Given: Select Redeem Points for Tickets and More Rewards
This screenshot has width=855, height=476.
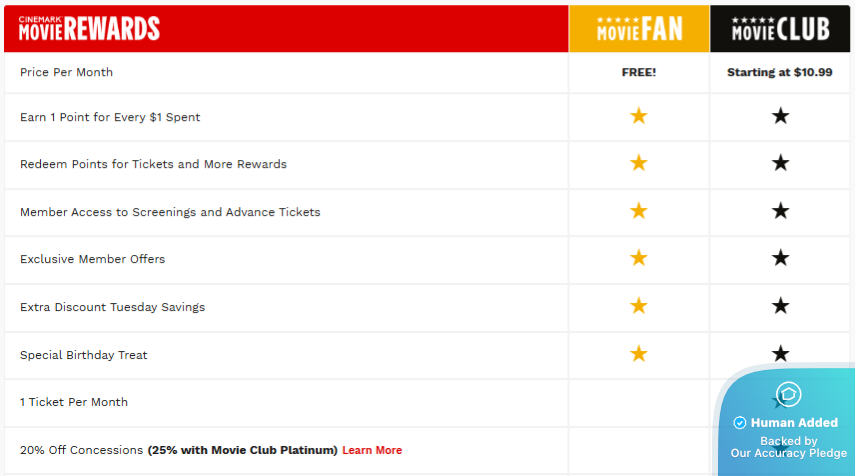Looking at the screenshot, I should (153, 164).
